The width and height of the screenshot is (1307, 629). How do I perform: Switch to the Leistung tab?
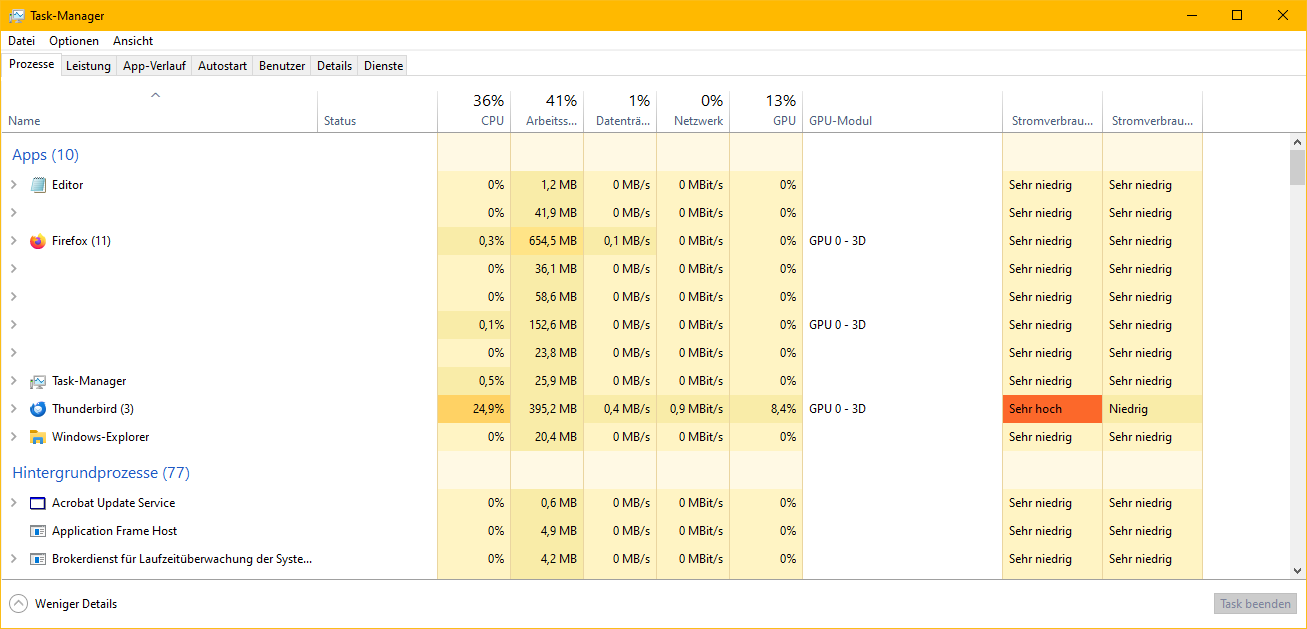coord(88,66)
